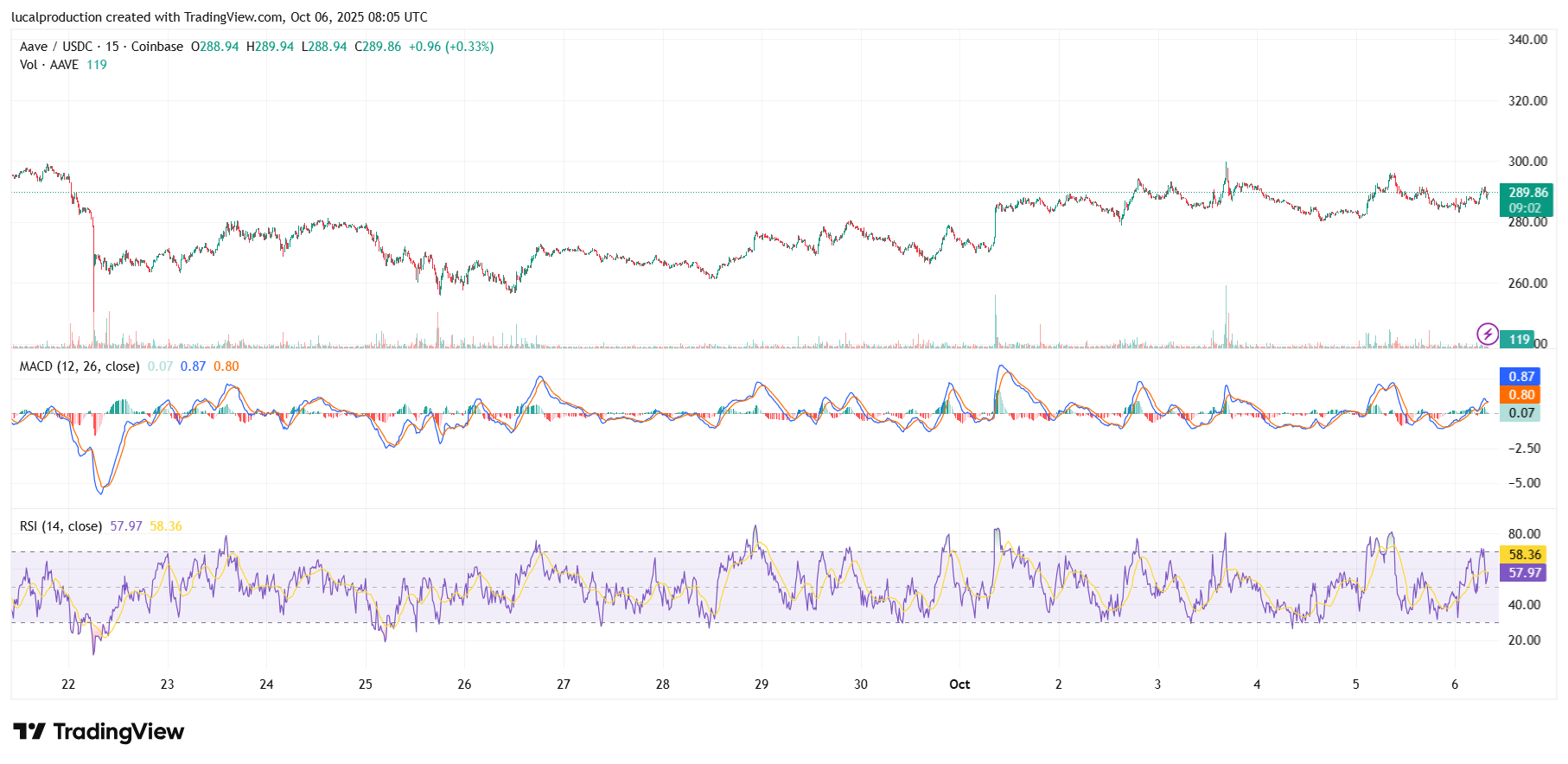Viewport: 1568px width, 764px height.
Task: Click the yellow 58.36 RSI value tag
Action: click(1524, 555)
